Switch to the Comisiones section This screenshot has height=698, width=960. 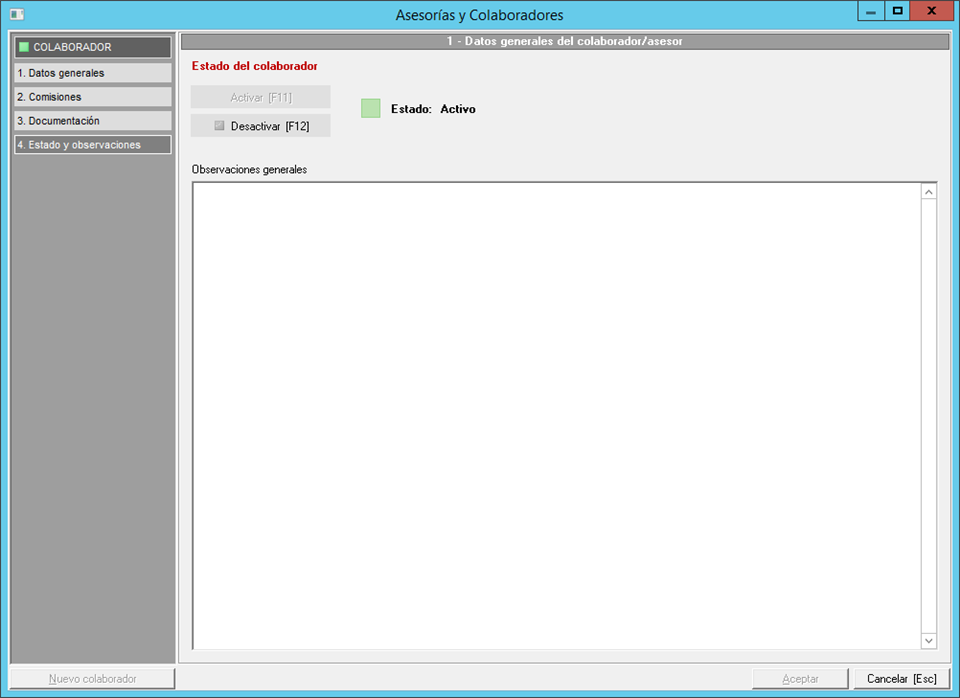pyautogui.click(x=92, y=97)
